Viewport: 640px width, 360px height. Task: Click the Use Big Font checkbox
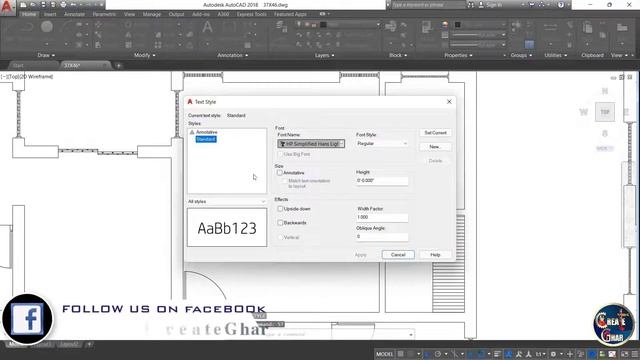[x=280, y=154]
